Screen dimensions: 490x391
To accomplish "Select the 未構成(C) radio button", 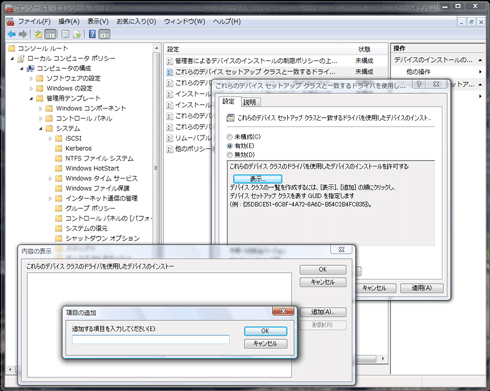I will (230, 137).
